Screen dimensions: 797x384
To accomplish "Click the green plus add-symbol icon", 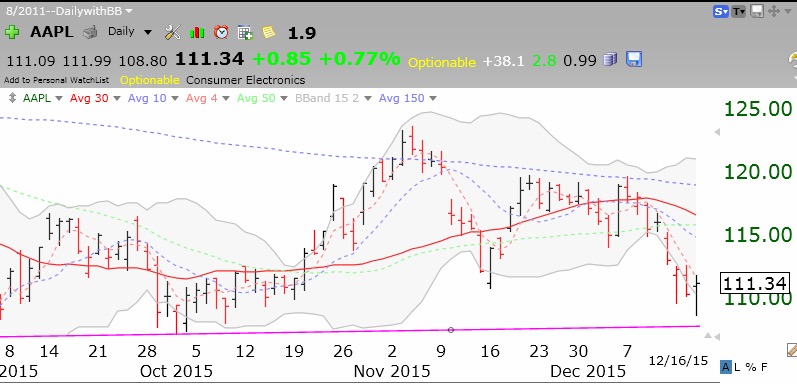I will tap(12, 32).
